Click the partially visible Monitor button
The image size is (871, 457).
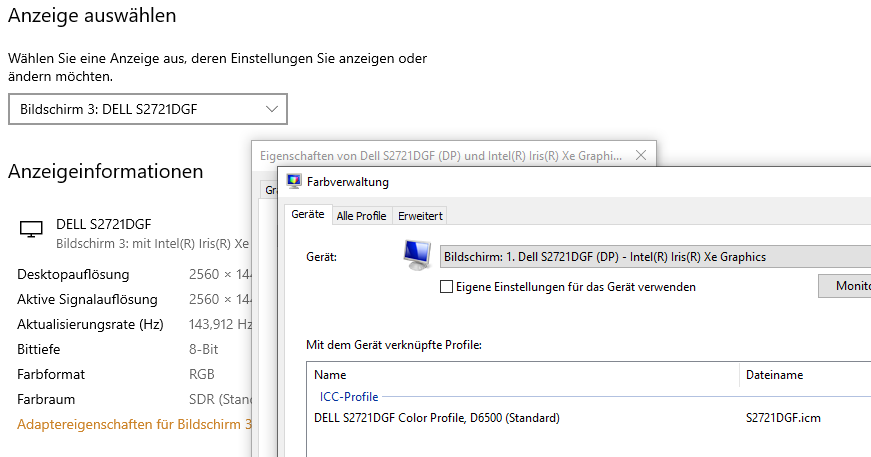click(845, 285)
